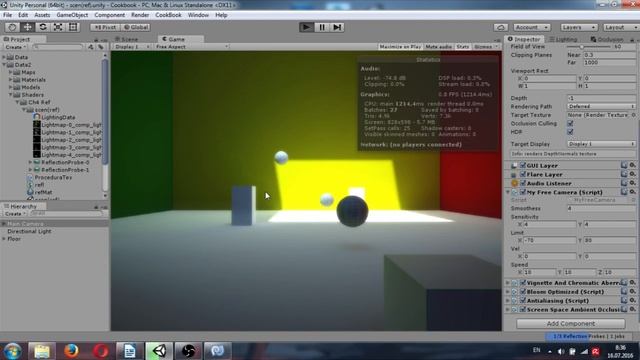
Task: Switch to Lighting tab
Action: tap(563, 39)
